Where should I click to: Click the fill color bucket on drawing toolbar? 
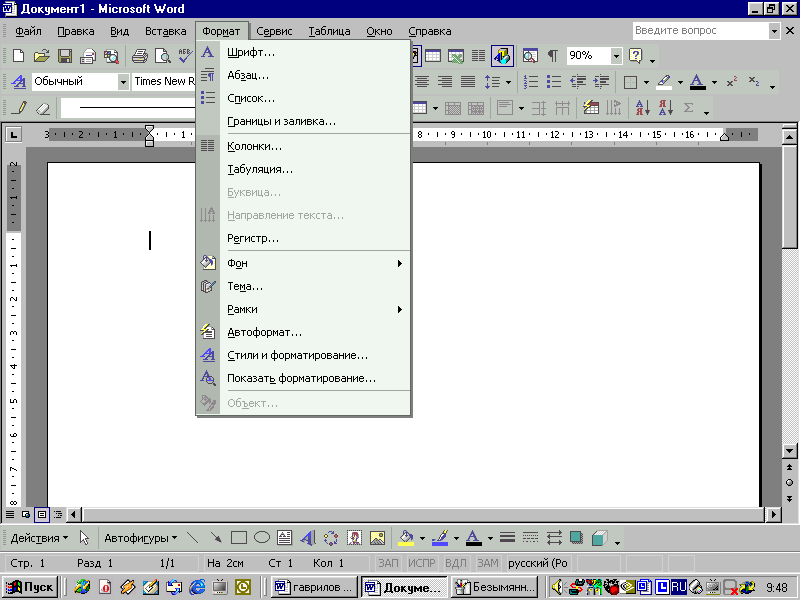click(406, 538)
